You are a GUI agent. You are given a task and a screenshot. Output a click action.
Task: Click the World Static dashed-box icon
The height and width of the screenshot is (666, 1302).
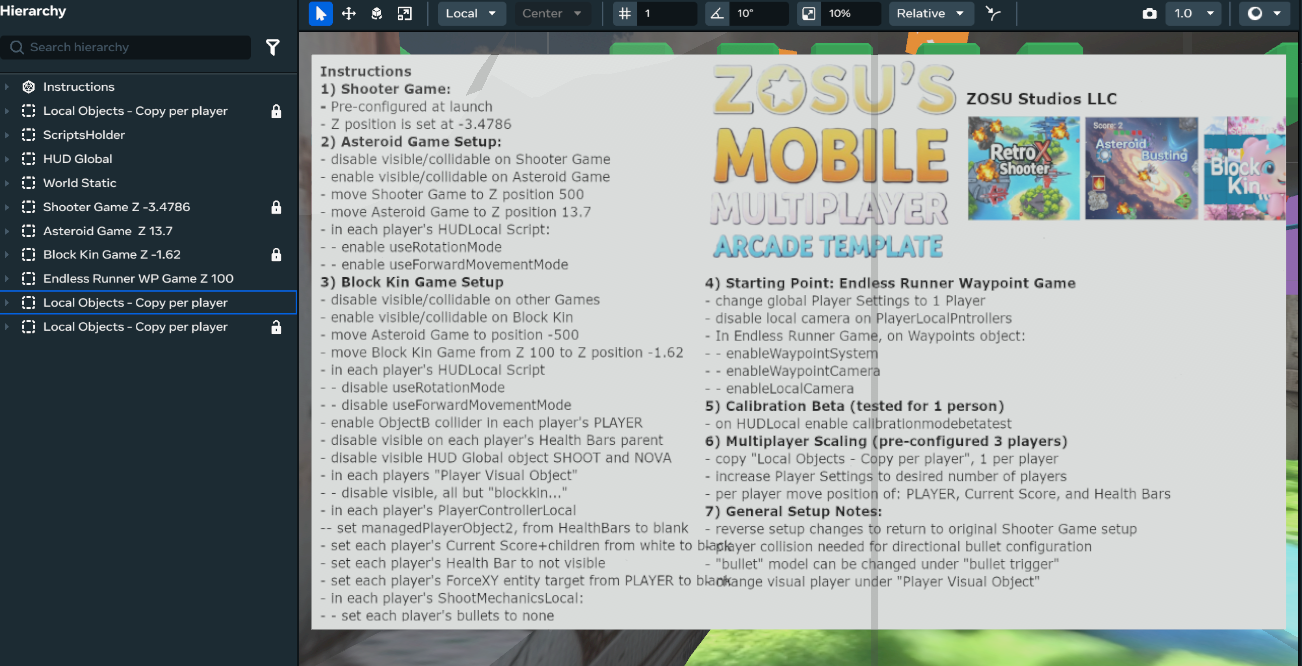[28, 183]
